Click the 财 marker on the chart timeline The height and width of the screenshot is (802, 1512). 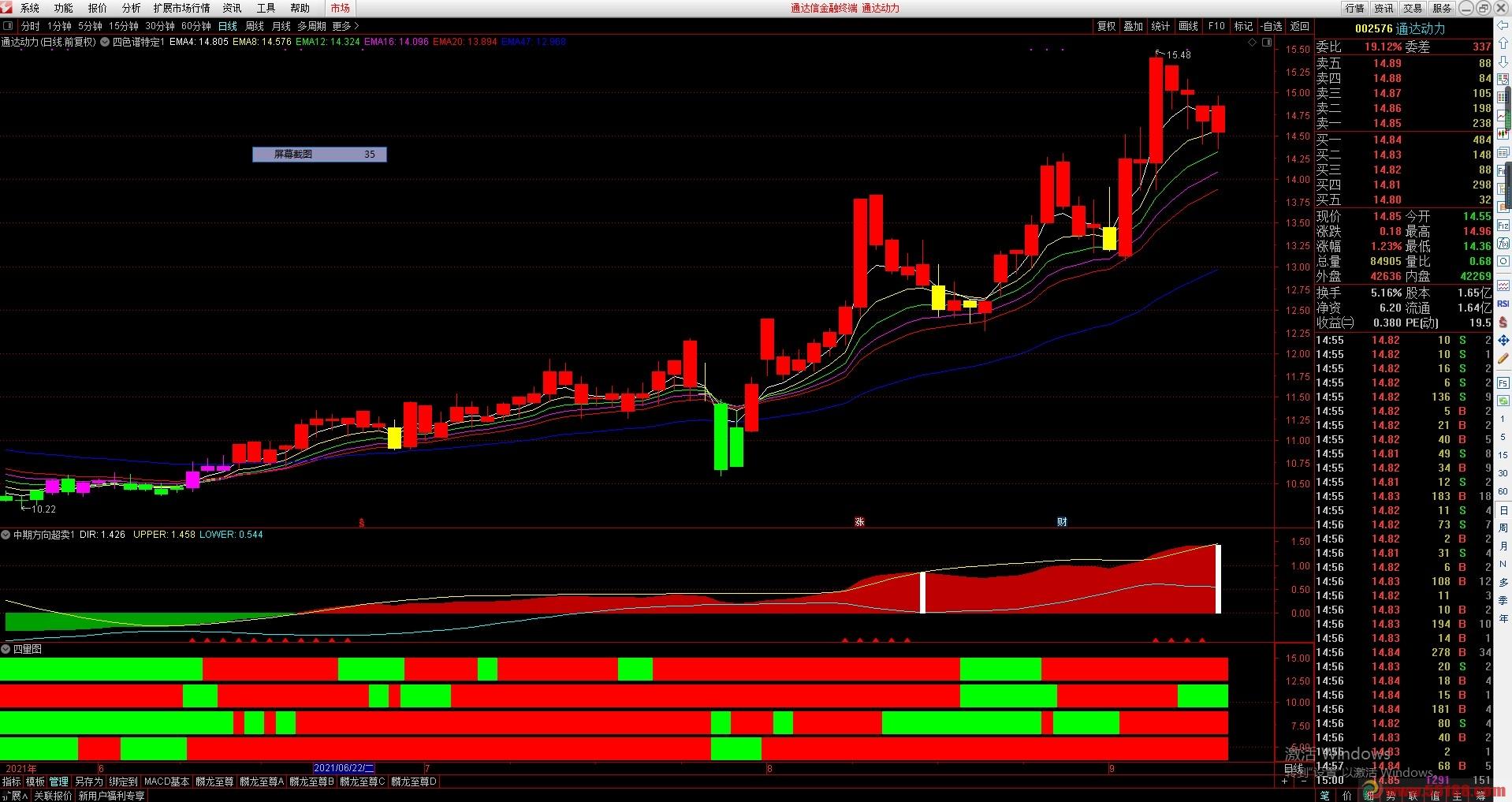coord(1062,522)
